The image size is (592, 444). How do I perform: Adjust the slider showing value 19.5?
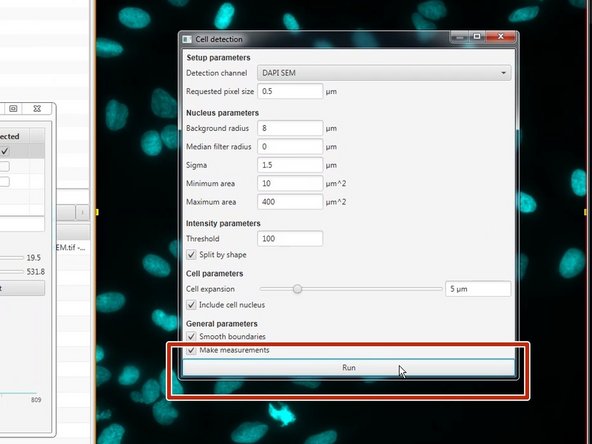point(12,258)
